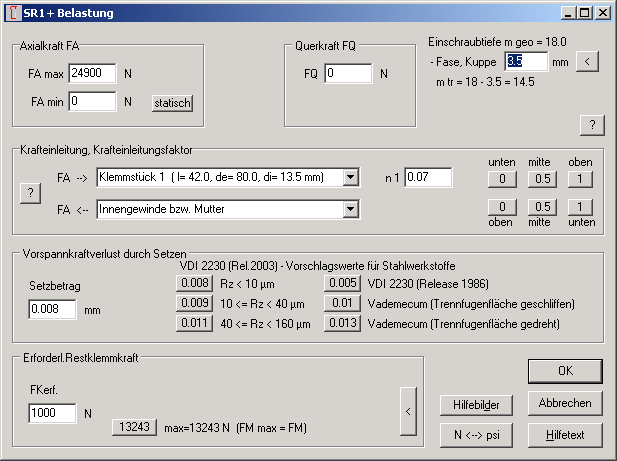Select the 0 'oben' button in the lower row

[502, 207]
